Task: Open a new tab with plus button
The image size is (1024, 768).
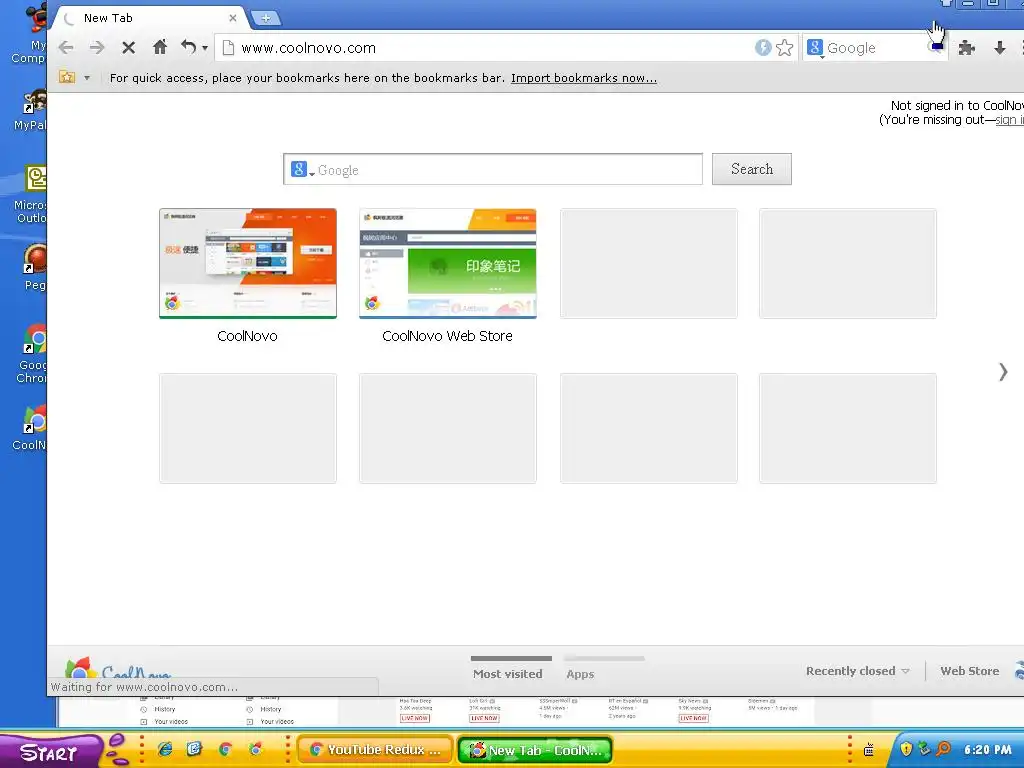Action: (x=266, y=18)
